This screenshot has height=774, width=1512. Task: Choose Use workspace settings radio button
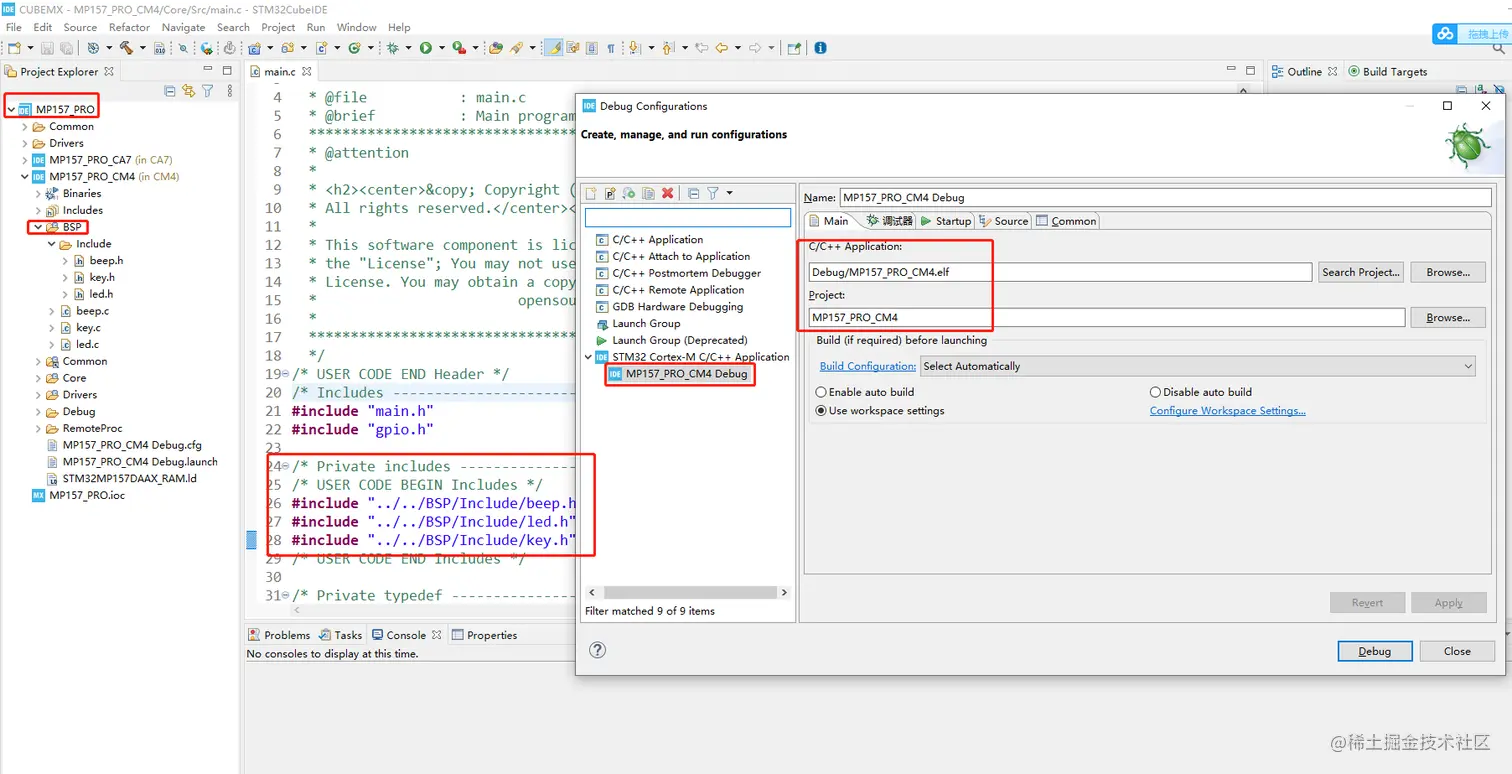821,411
